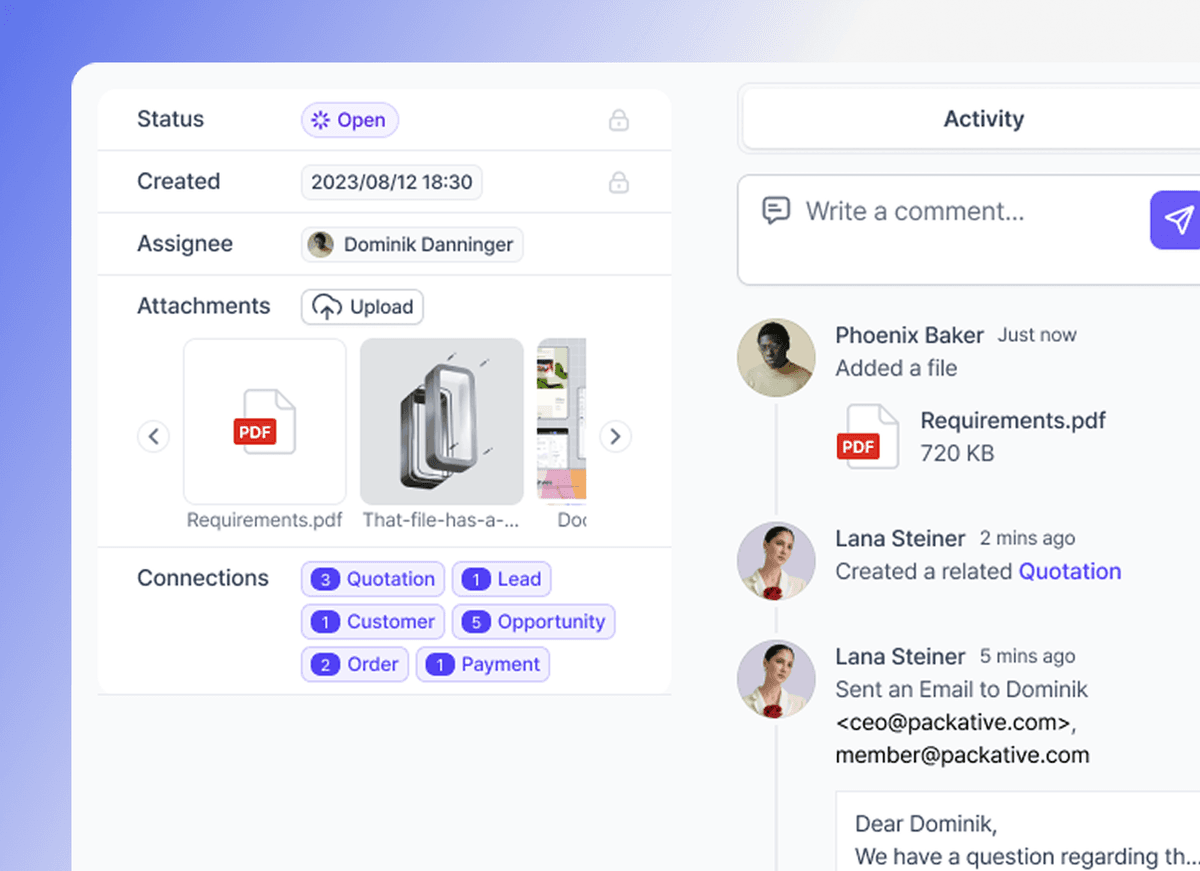Screen dimensions: 1200x871
Task: Select the 5 Opportunity connection tag
Action: [x=533, y=622]
